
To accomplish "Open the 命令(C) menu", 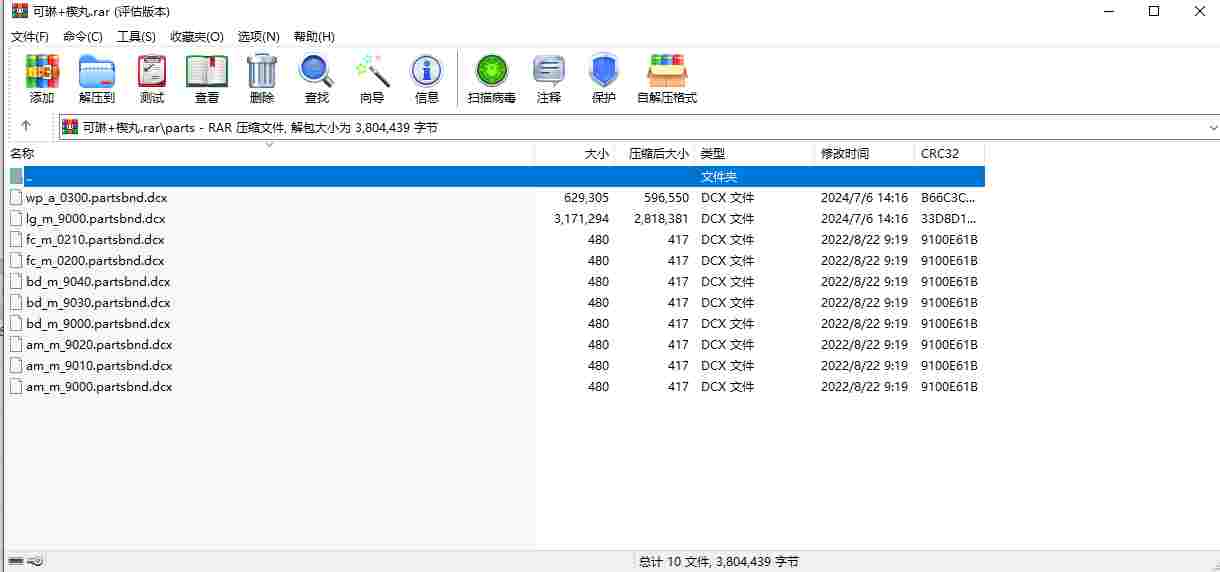I will (x=83, y=36).
